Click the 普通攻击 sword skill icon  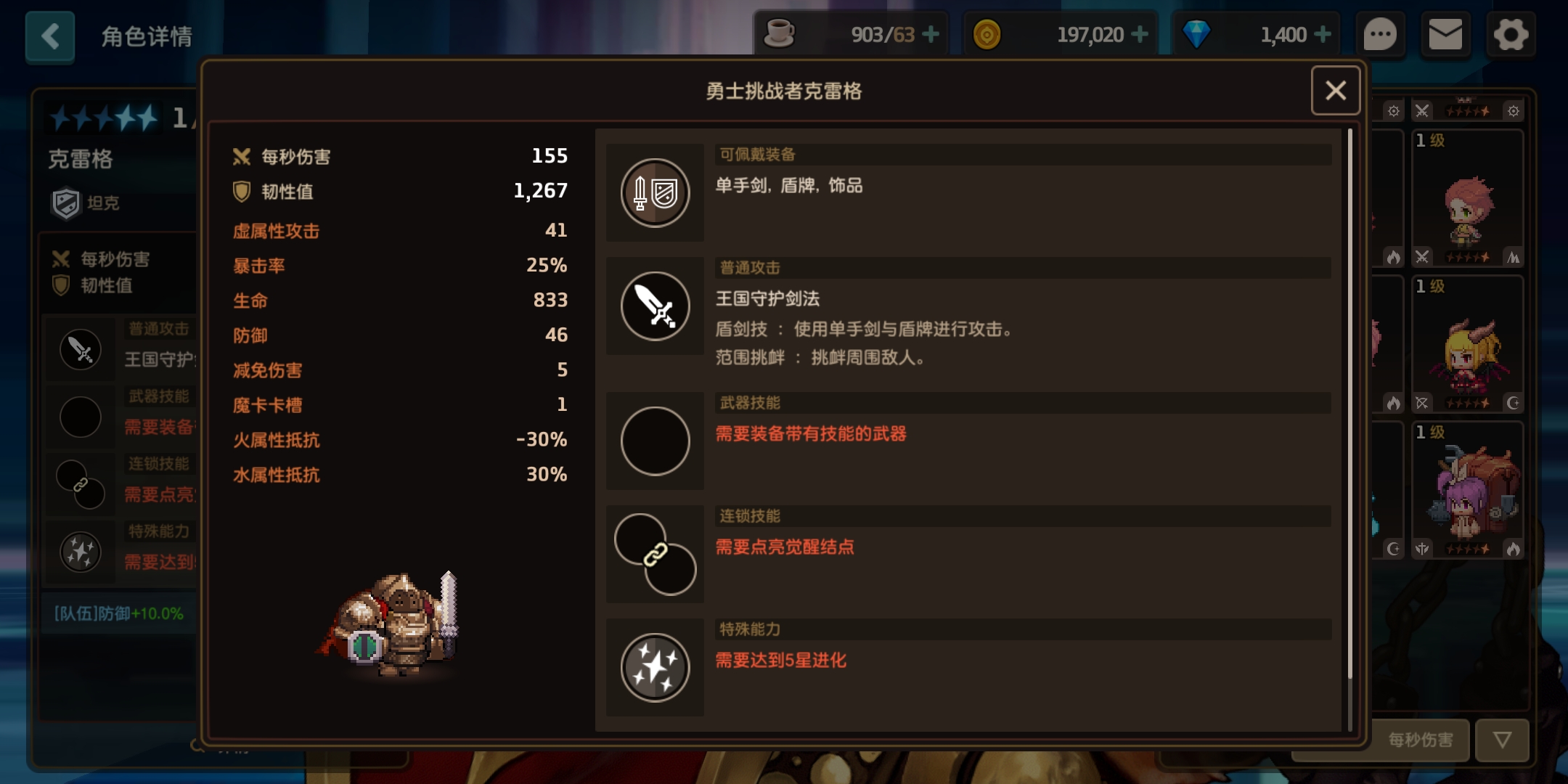coord(655,306)
